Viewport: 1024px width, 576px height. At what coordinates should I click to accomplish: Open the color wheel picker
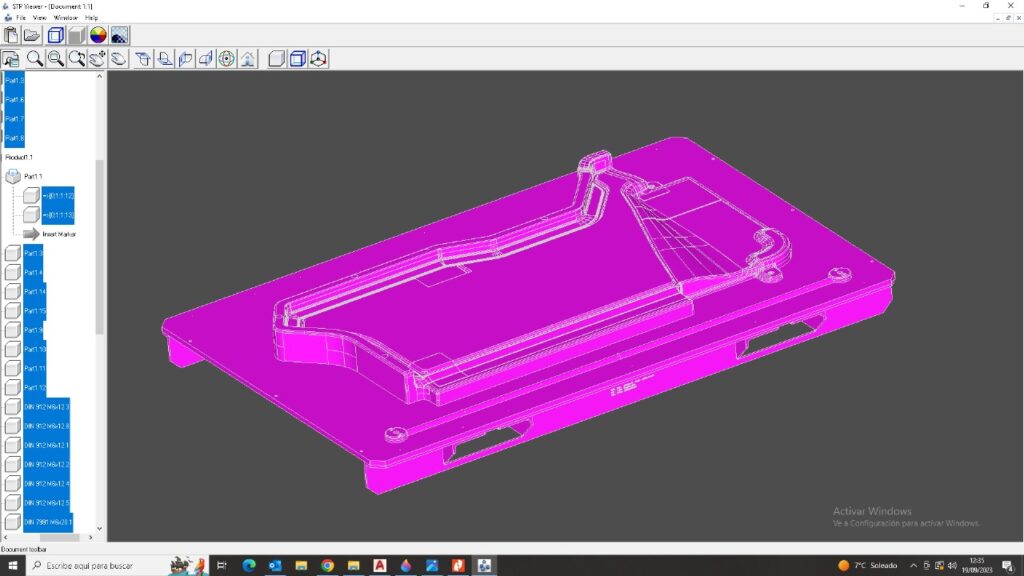(x=98, y=36)
